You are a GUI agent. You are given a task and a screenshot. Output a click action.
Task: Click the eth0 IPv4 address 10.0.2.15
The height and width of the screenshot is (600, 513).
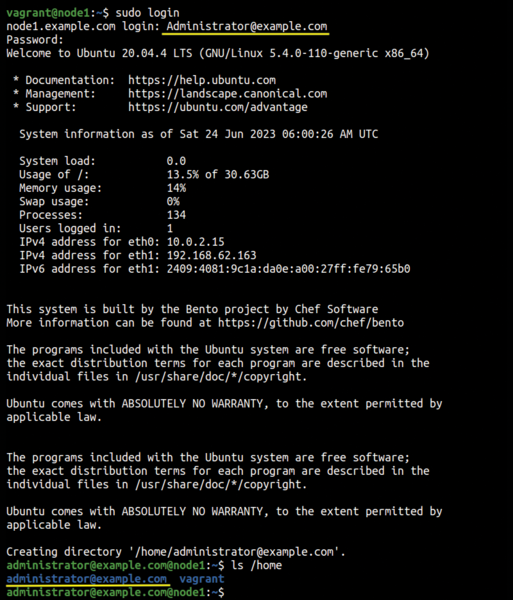coord(195,242)
